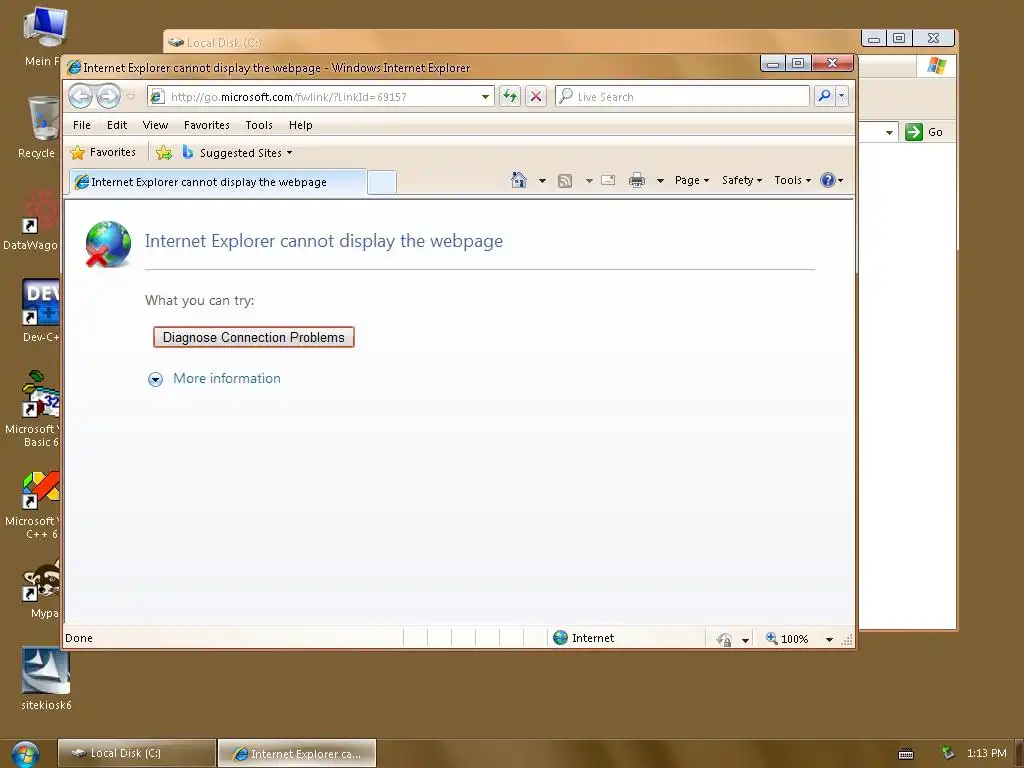The image size is (1024, 768).
Task: Open the Edit menu
Action: tap(117, 125)
